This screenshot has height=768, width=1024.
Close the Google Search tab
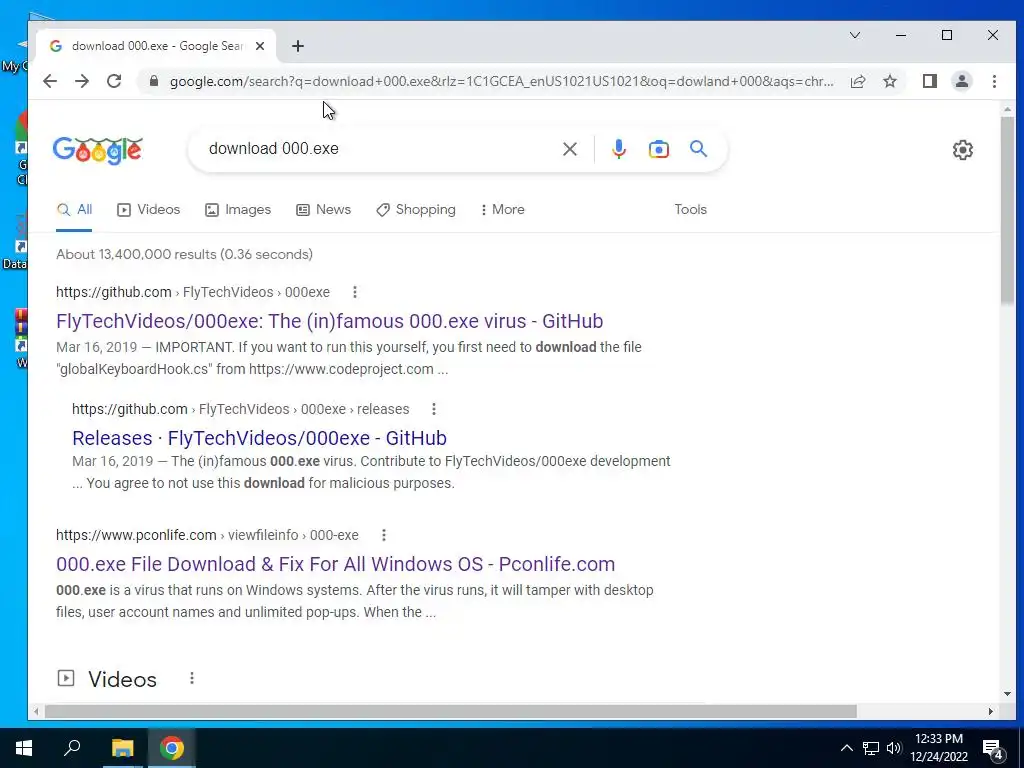click(x=260, y=46)
